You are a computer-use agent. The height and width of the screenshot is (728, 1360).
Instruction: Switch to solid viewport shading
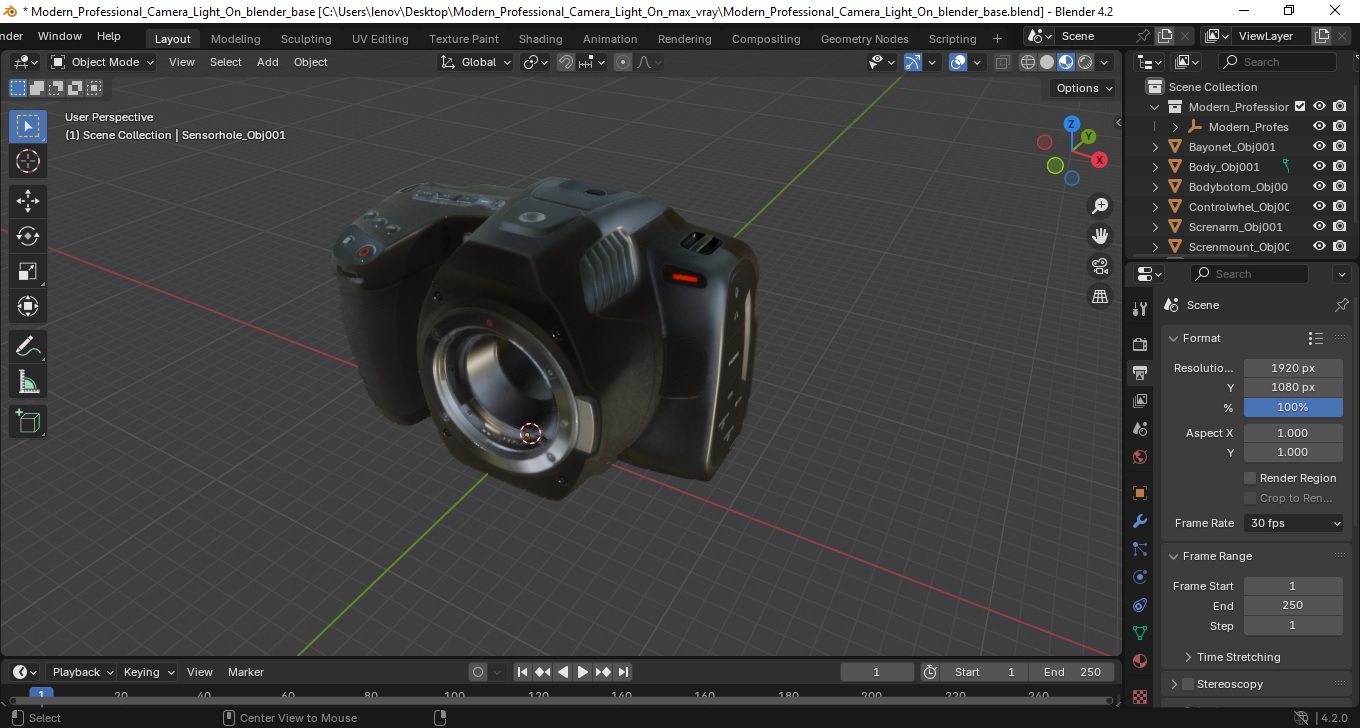tap(1047, 62)
